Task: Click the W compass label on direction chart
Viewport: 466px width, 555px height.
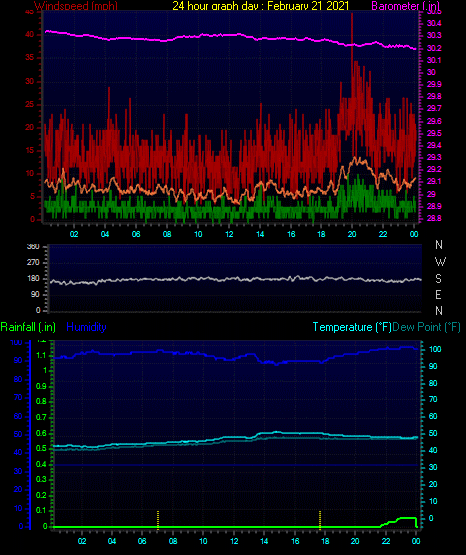Action: [440, 262]
